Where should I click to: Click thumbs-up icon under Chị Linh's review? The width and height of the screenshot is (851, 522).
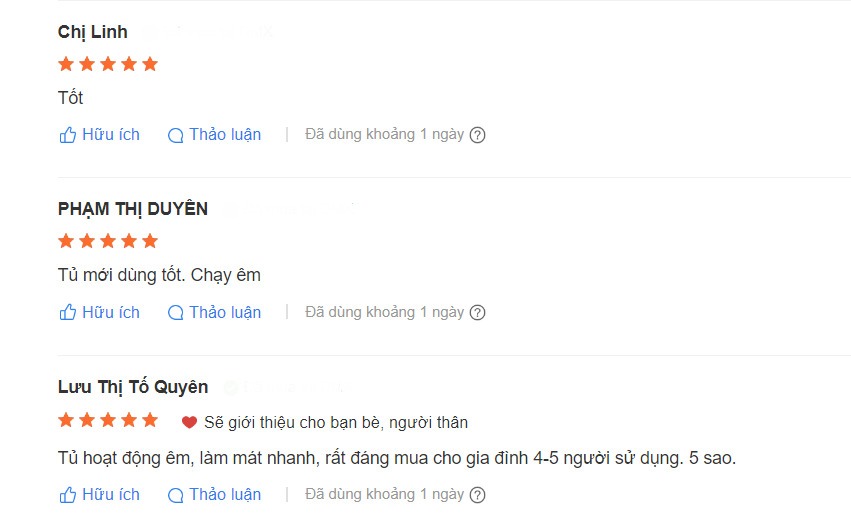click(67, 135)
